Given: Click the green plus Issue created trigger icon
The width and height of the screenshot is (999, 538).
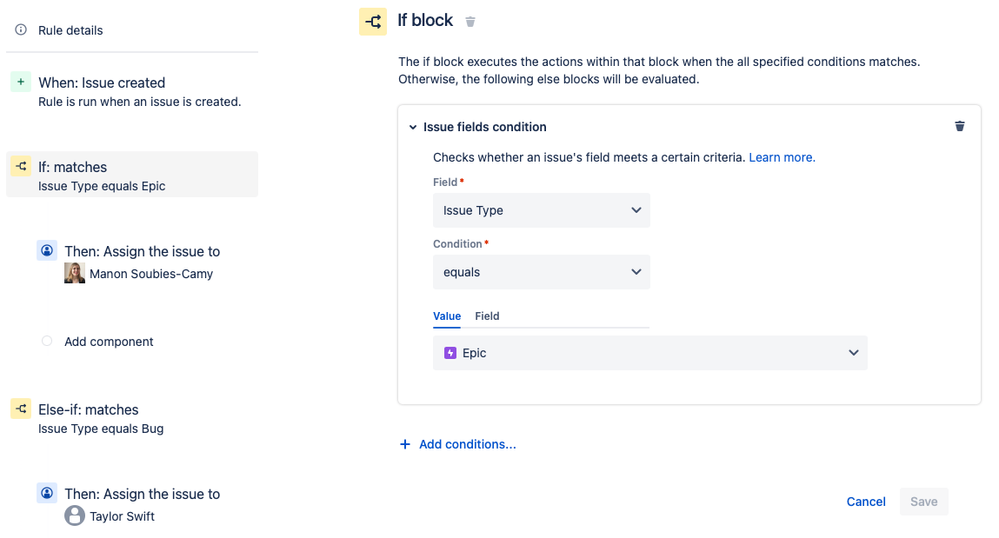Looking at the screenshot, I should [21, 82].
